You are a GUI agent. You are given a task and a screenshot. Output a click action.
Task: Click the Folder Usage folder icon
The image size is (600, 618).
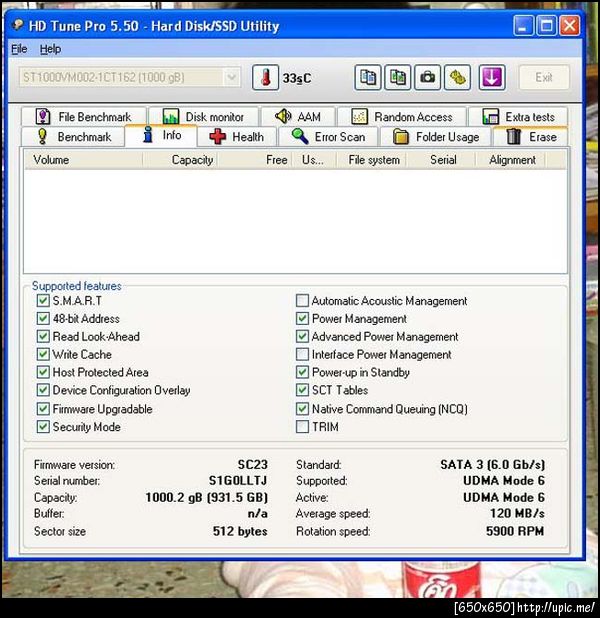401,137
